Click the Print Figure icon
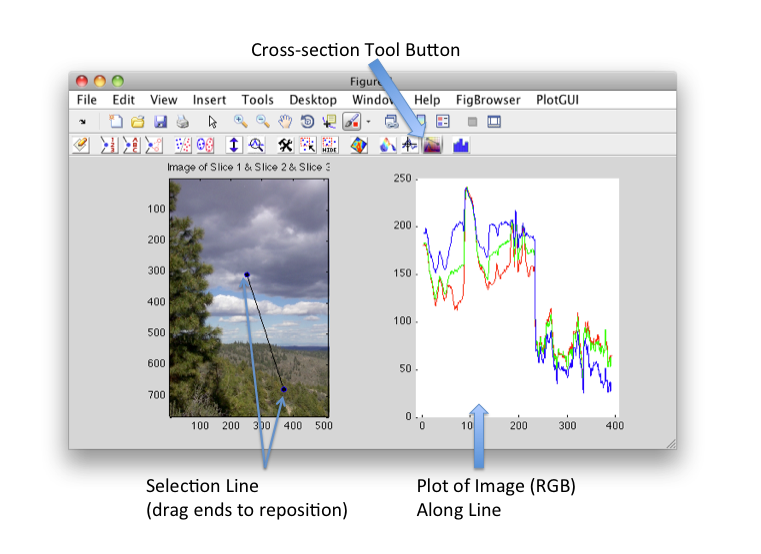 point(182,121)
